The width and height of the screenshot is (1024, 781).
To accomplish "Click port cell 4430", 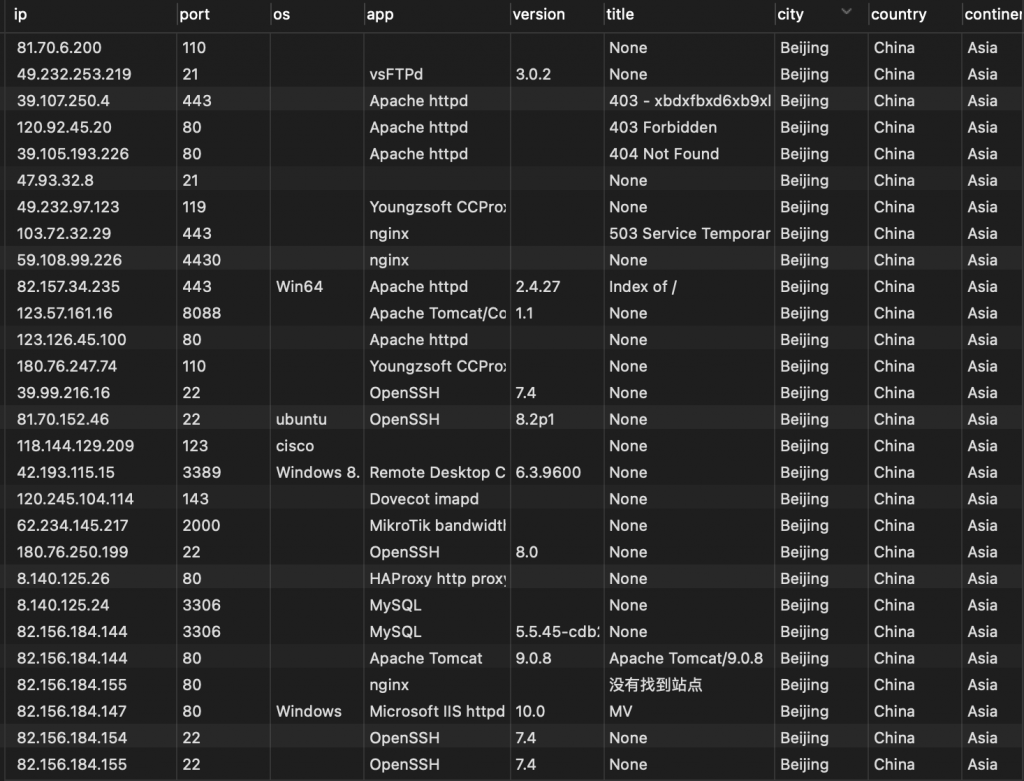I will pos(202,261).
